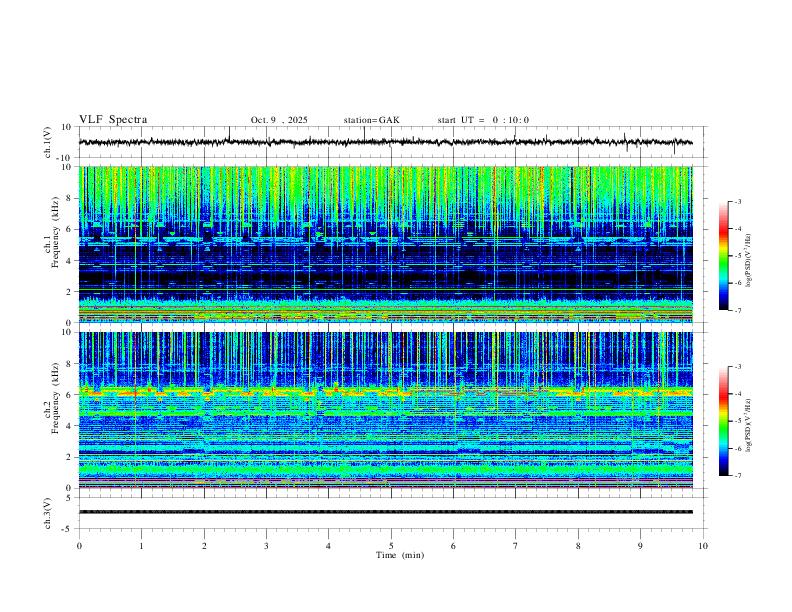
Task: Click time axis tick label "5"
Action: (x=391, y=546)
